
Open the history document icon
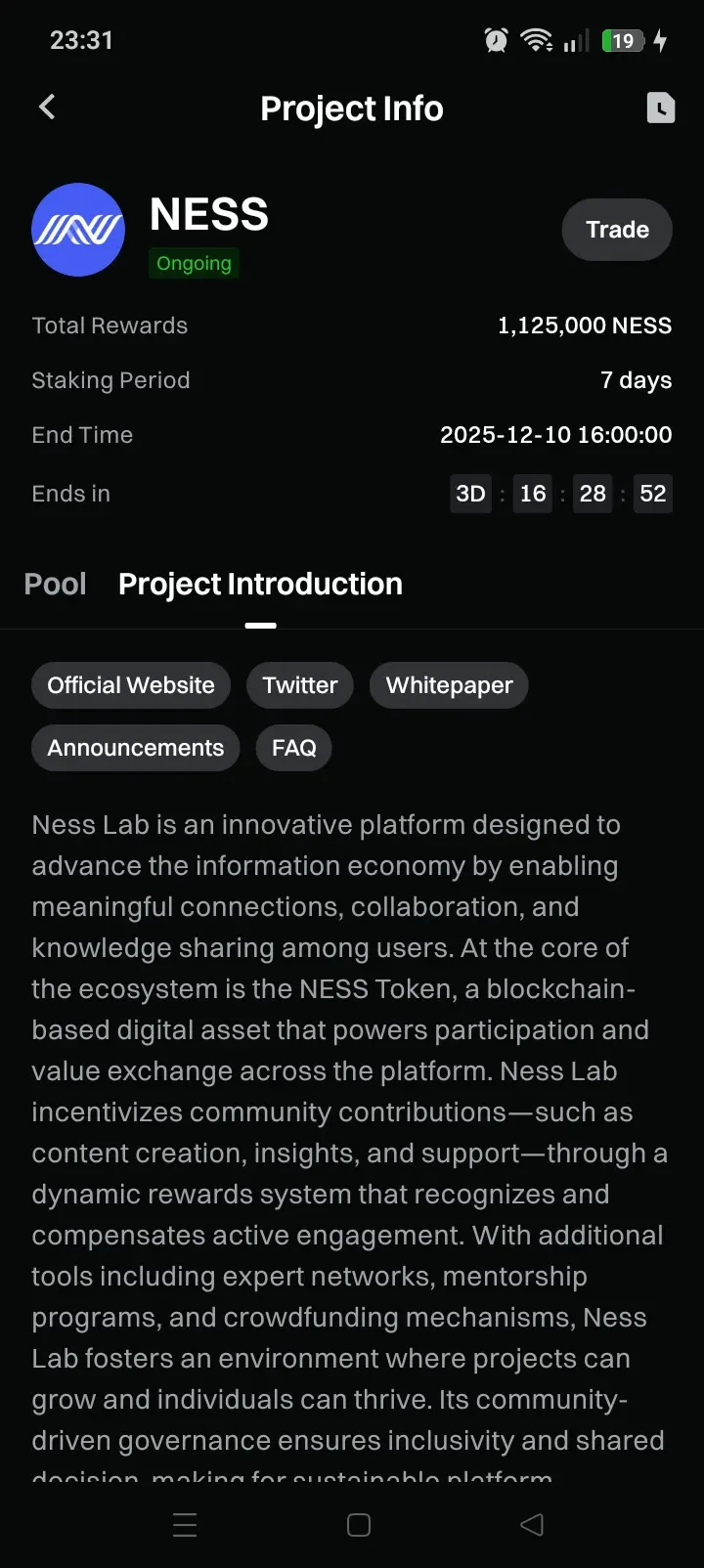pyautogui.click(x=661, y=108)
